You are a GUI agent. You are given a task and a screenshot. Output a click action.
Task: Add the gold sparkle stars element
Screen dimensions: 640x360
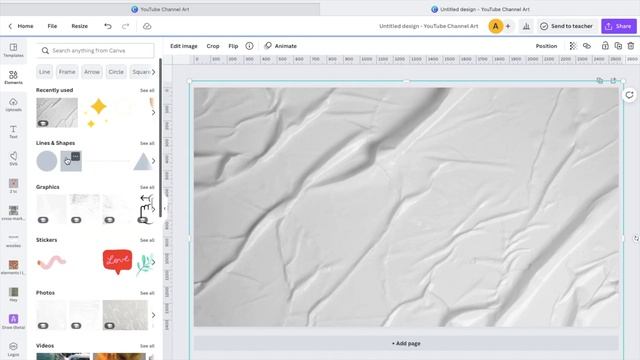(96, 113)
